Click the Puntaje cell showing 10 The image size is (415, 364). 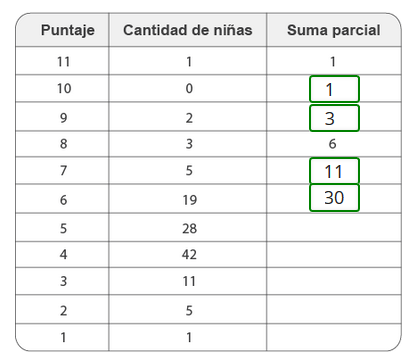pos(62,88)
